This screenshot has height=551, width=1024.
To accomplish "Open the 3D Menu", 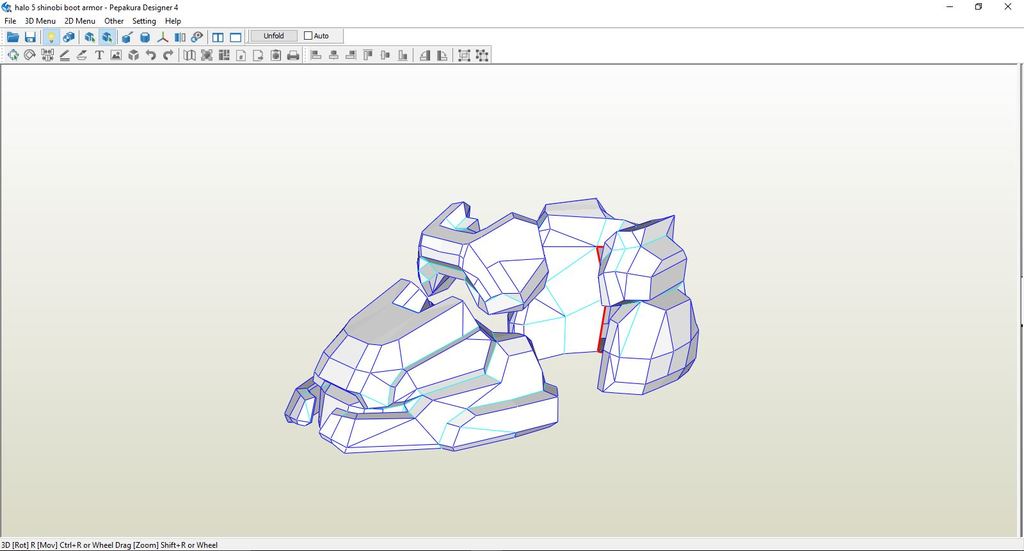I will [40, 21].
